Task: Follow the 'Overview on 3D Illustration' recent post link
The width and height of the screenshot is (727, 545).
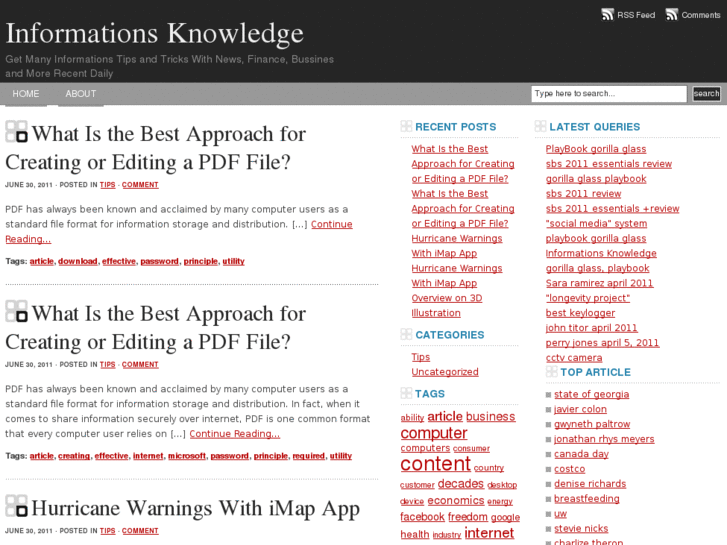Action: click(446, 306)
